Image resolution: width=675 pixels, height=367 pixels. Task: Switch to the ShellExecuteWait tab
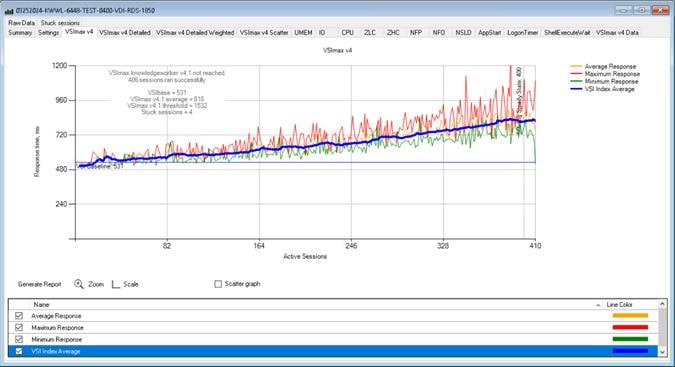[x=567, y=33]
